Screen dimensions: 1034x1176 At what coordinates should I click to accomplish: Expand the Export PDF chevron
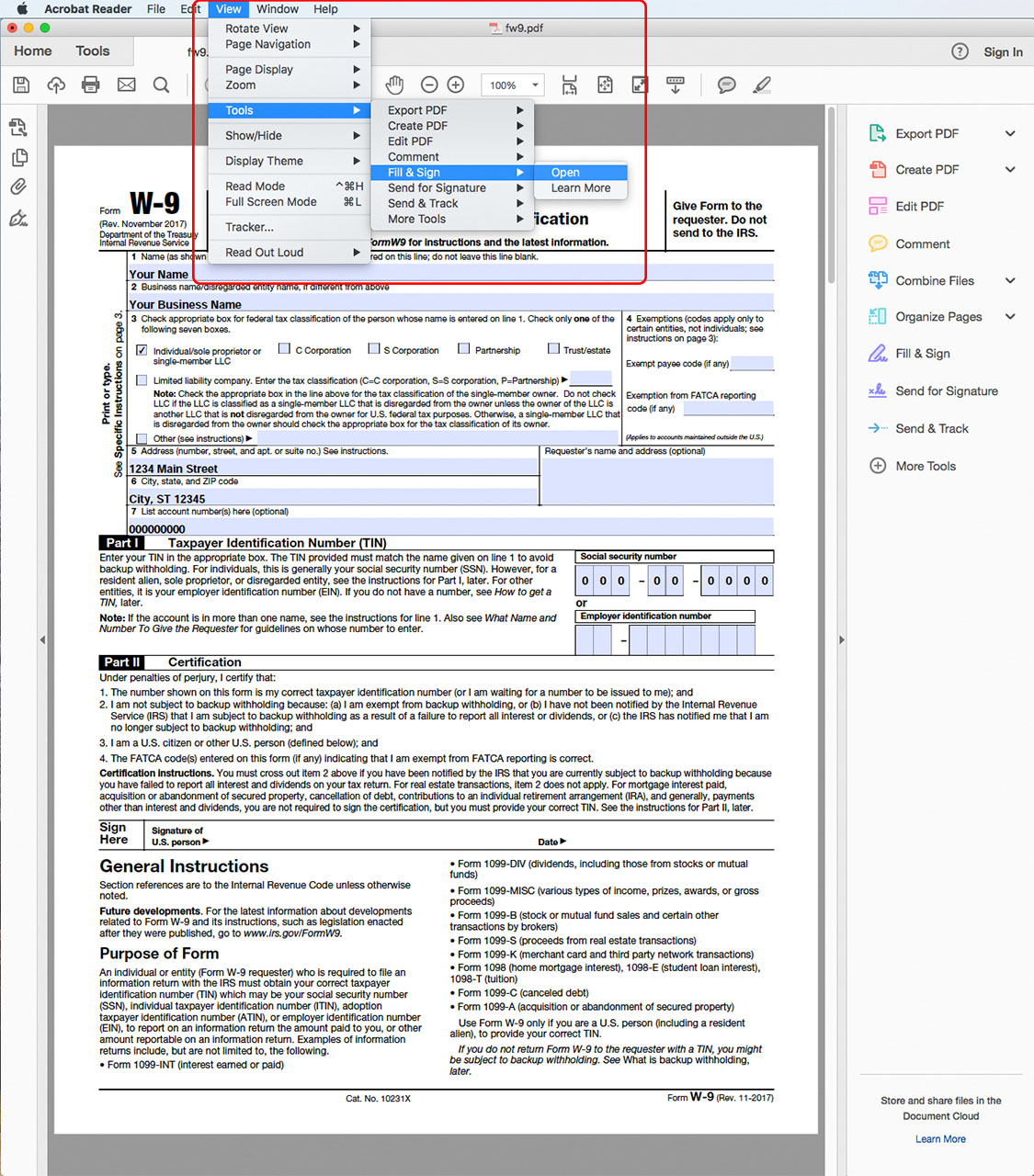click(1010, 133)
